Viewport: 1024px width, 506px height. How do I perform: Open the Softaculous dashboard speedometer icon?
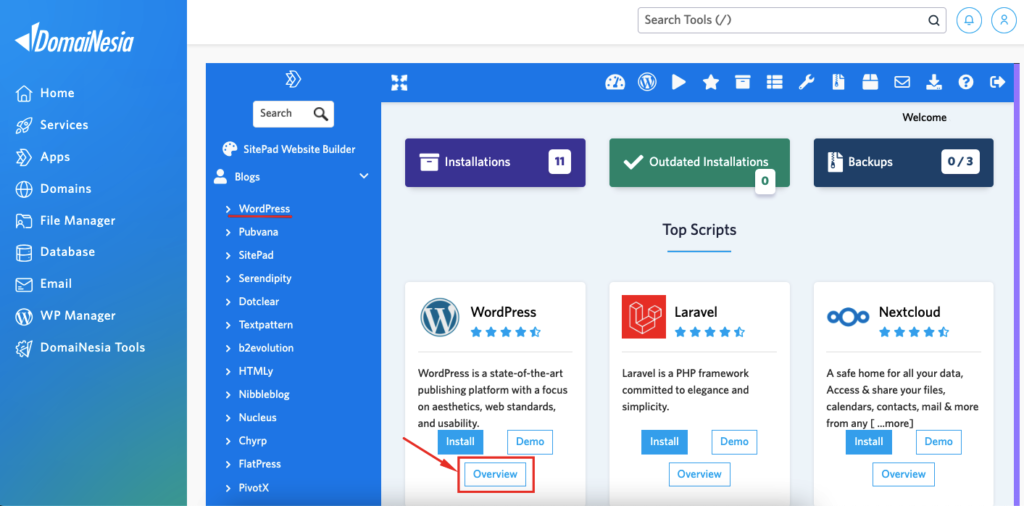[x=615, y=82]
